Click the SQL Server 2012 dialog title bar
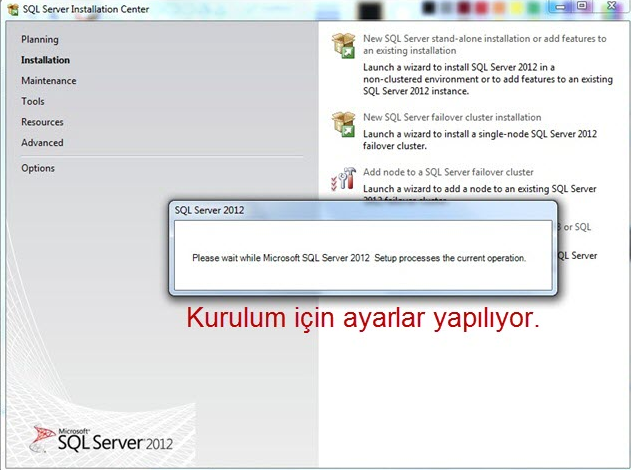 363,210
